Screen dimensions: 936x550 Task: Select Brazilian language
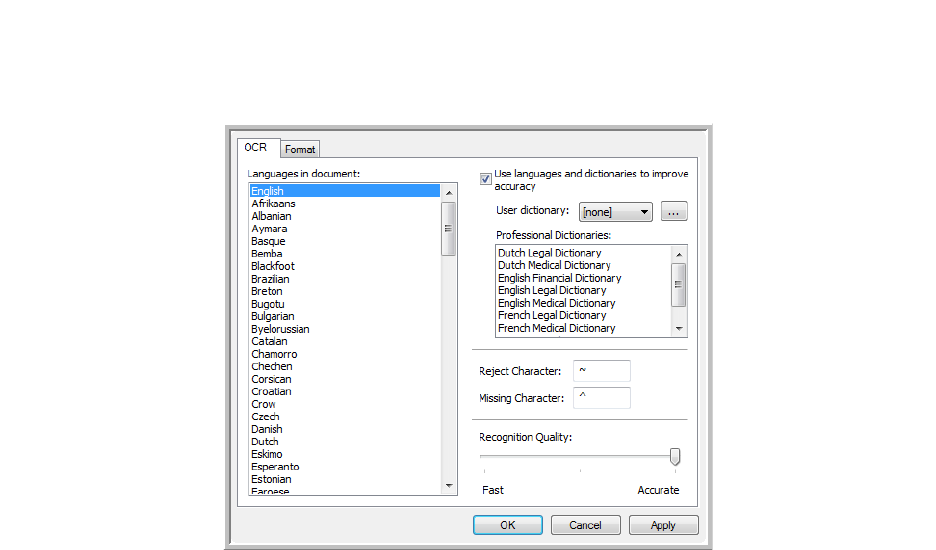click(x=344, y=279)
